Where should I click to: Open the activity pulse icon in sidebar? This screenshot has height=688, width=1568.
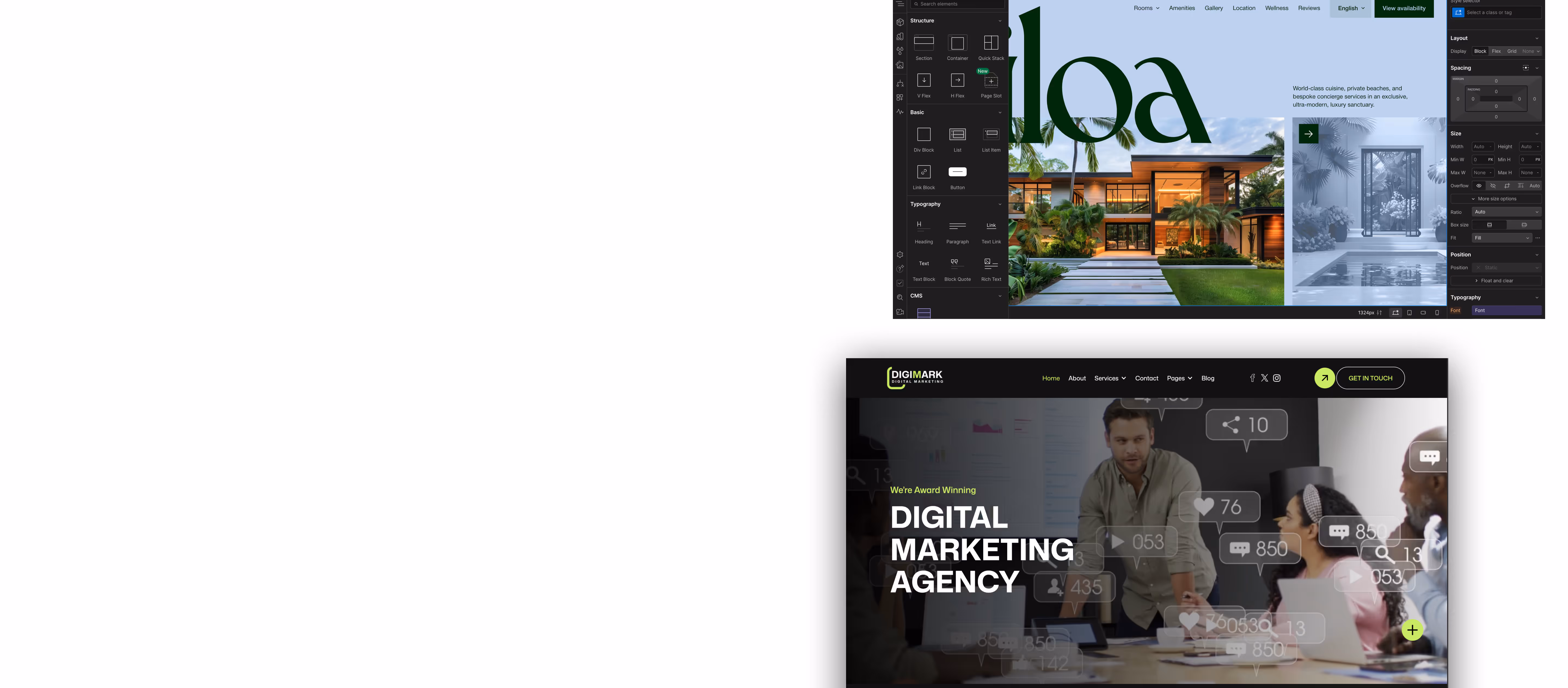(x=900, y=112)
